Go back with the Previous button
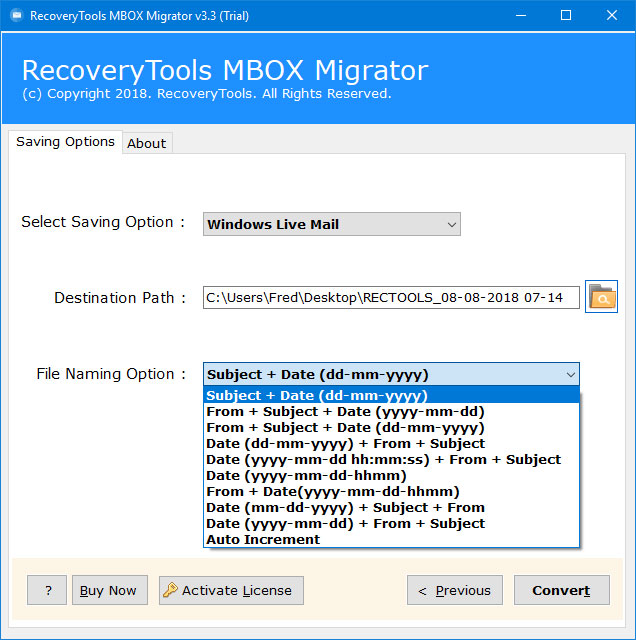Viewport: 636px width, 640px height. 455,590
